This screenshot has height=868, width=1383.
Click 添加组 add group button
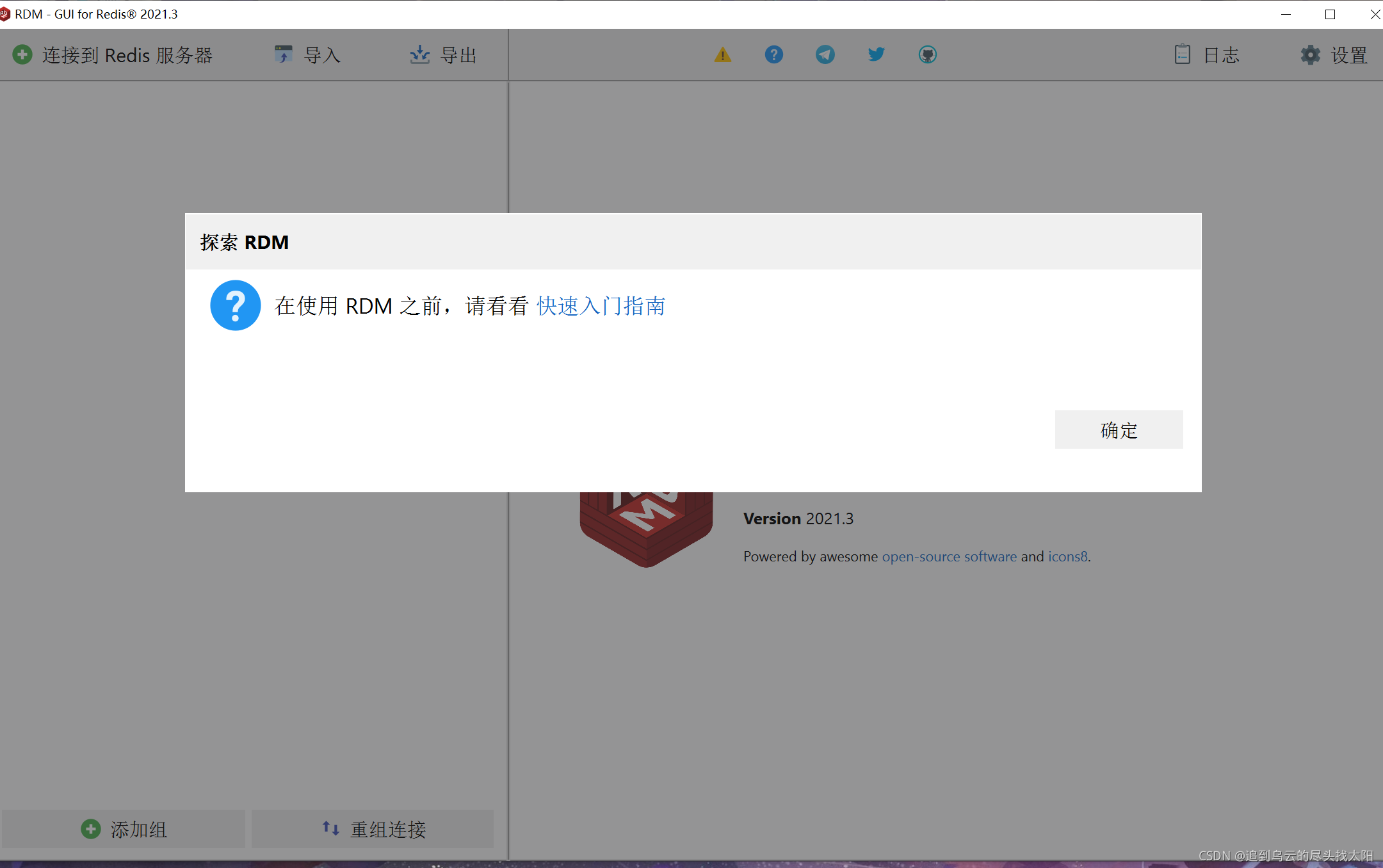pyautogui.click(x=124, y=829)
